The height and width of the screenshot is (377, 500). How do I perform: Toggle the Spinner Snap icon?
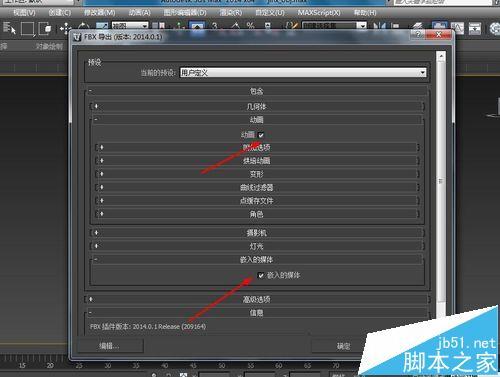coord(268,26)
